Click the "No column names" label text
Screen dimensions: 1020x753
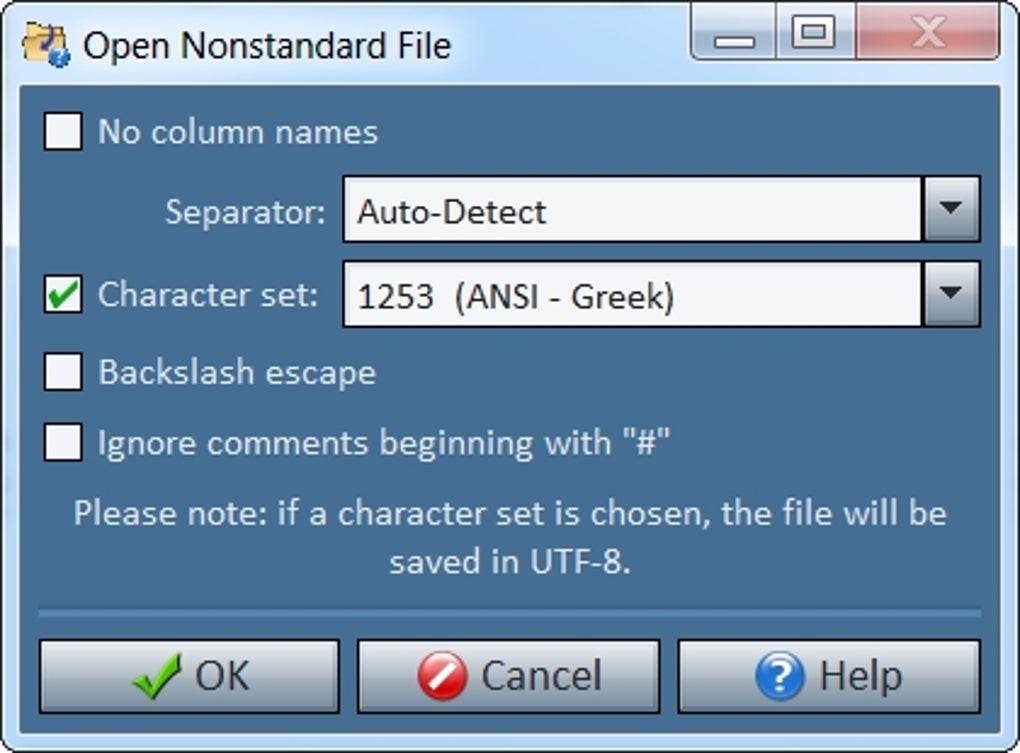238,132
